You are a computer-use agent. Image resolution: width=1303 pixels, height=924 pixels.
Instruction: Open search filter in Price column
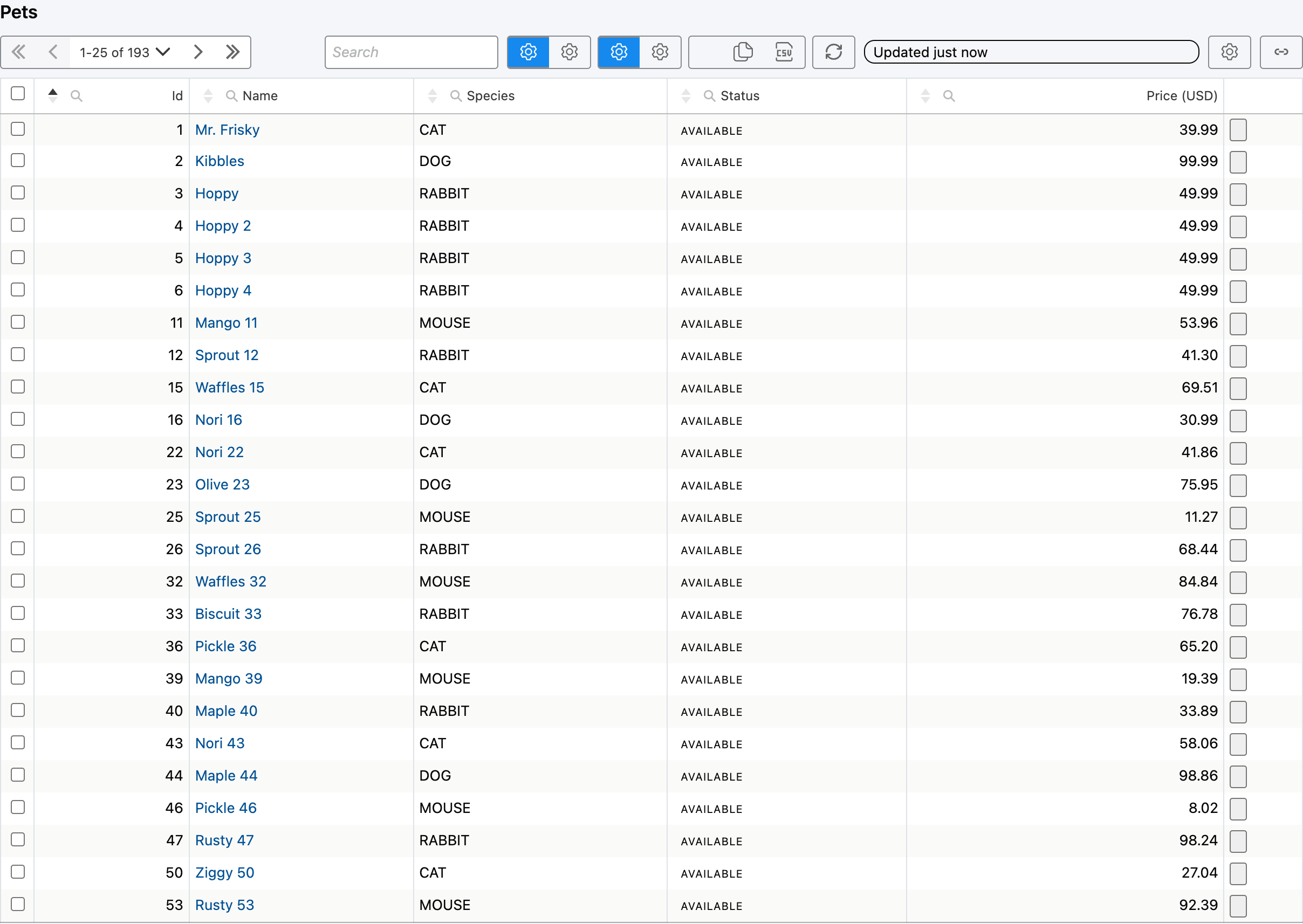click(x=948, y=96)
